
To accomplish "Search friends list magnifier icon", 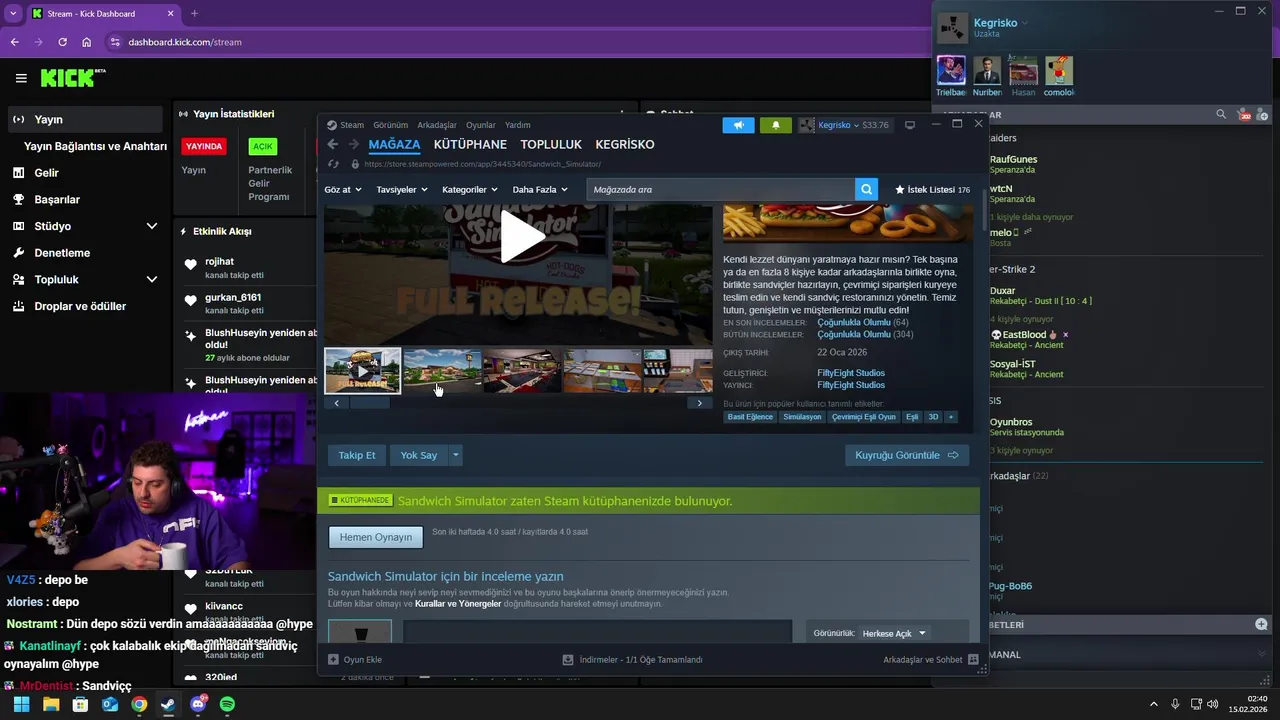I will coord(1221,115).
